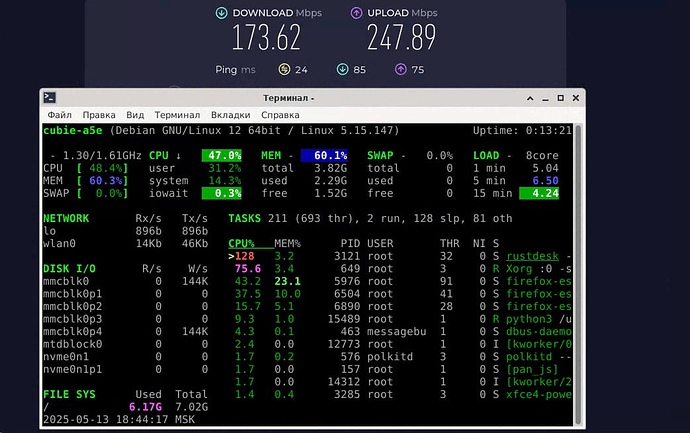Click the PID column header

(x=350, y=244)
